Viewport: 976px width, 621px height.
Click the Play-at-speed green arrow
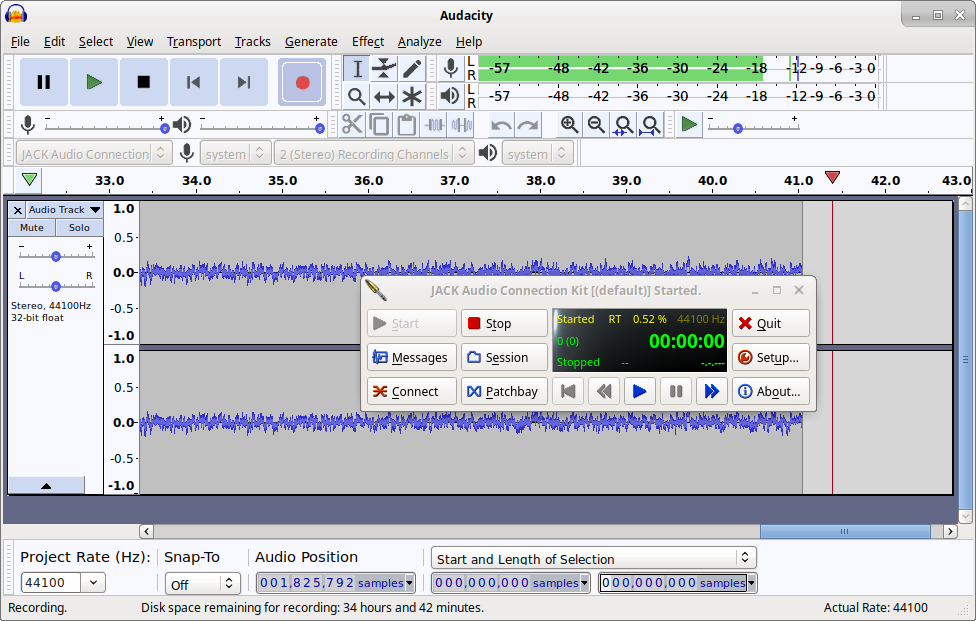[689, 124]
